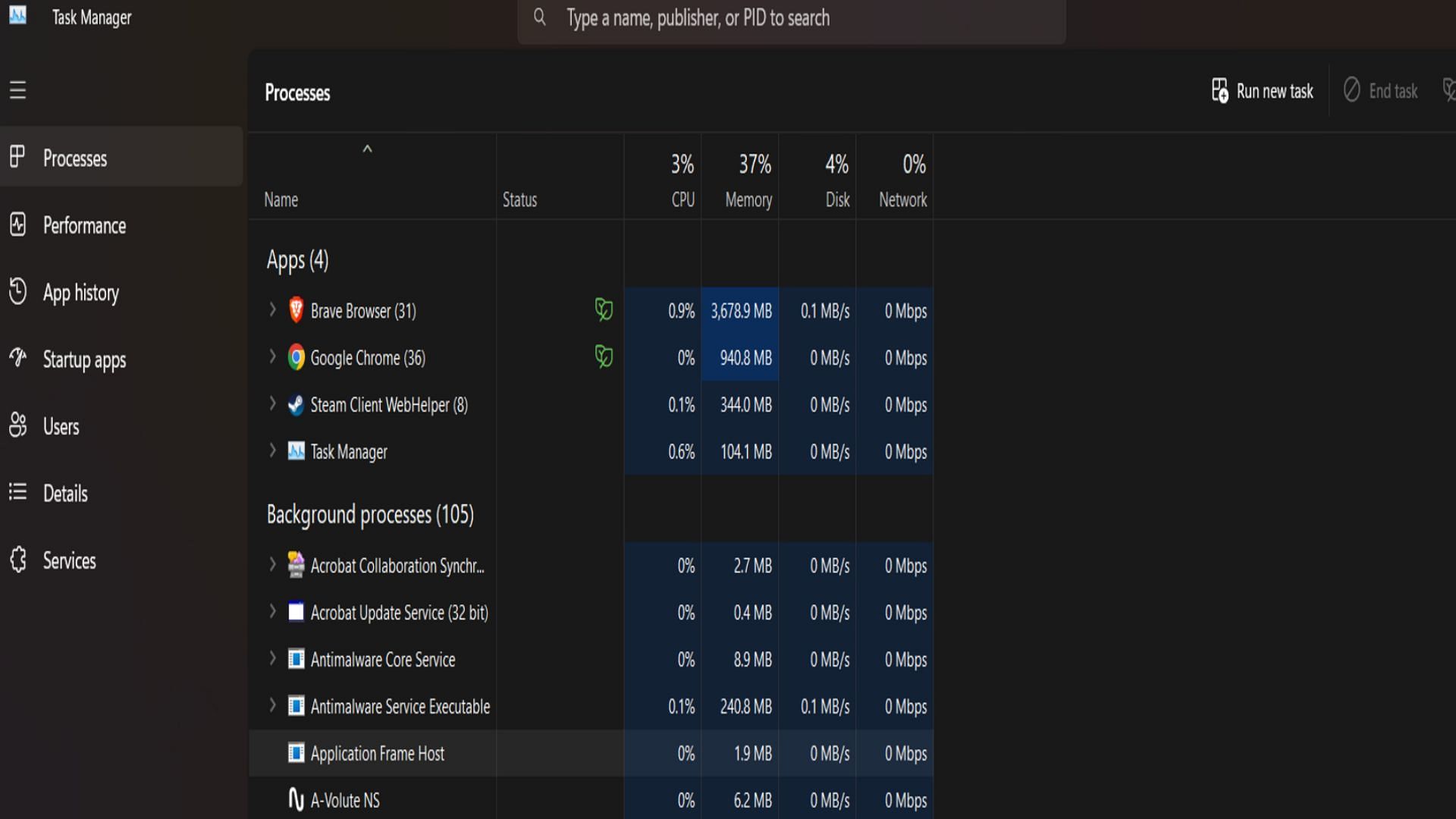The image size is (1456, 819).
Task: Click sort arrow above process list
Action: point(367,148)
